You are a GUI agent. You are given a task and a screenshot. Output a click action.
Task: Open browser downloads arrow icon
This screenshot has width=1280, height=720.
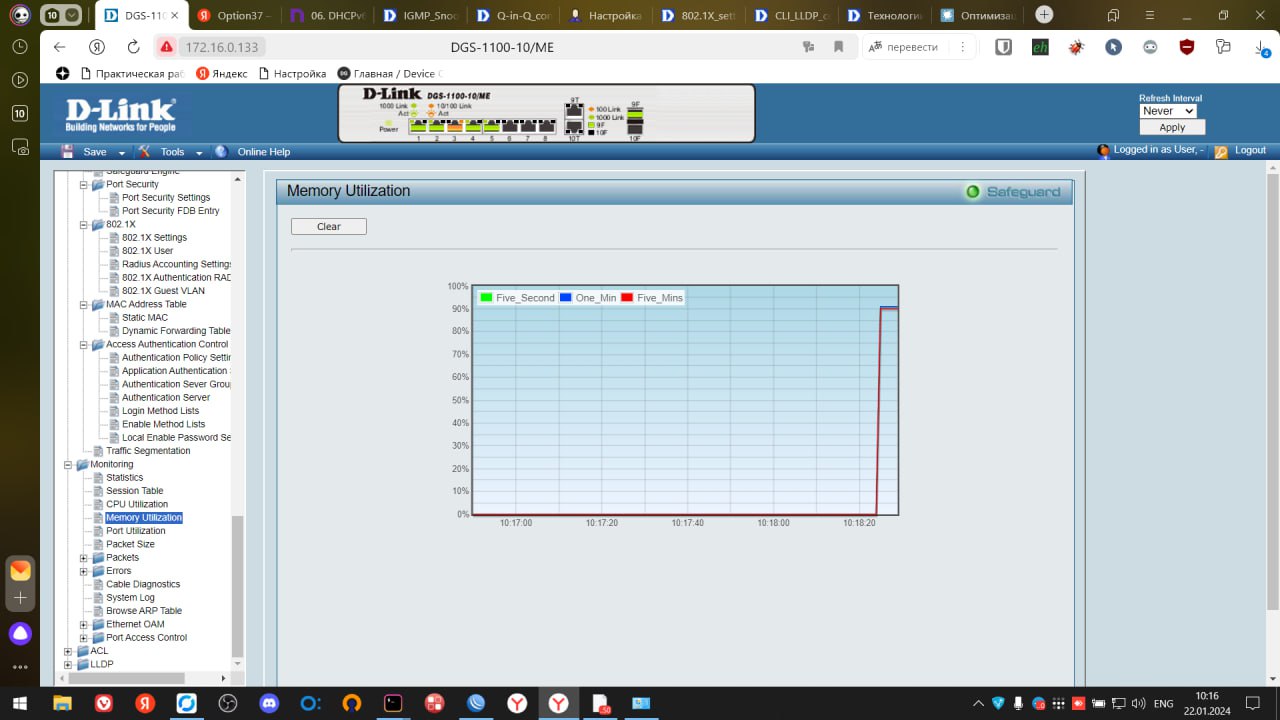[1260, 47]
